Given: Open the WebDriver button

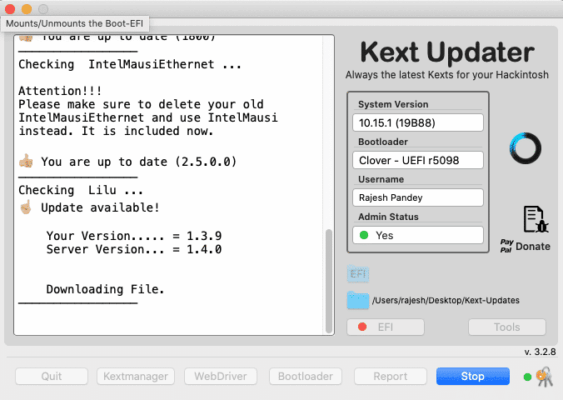Looking at the screenshot, I should pos(220,376).
